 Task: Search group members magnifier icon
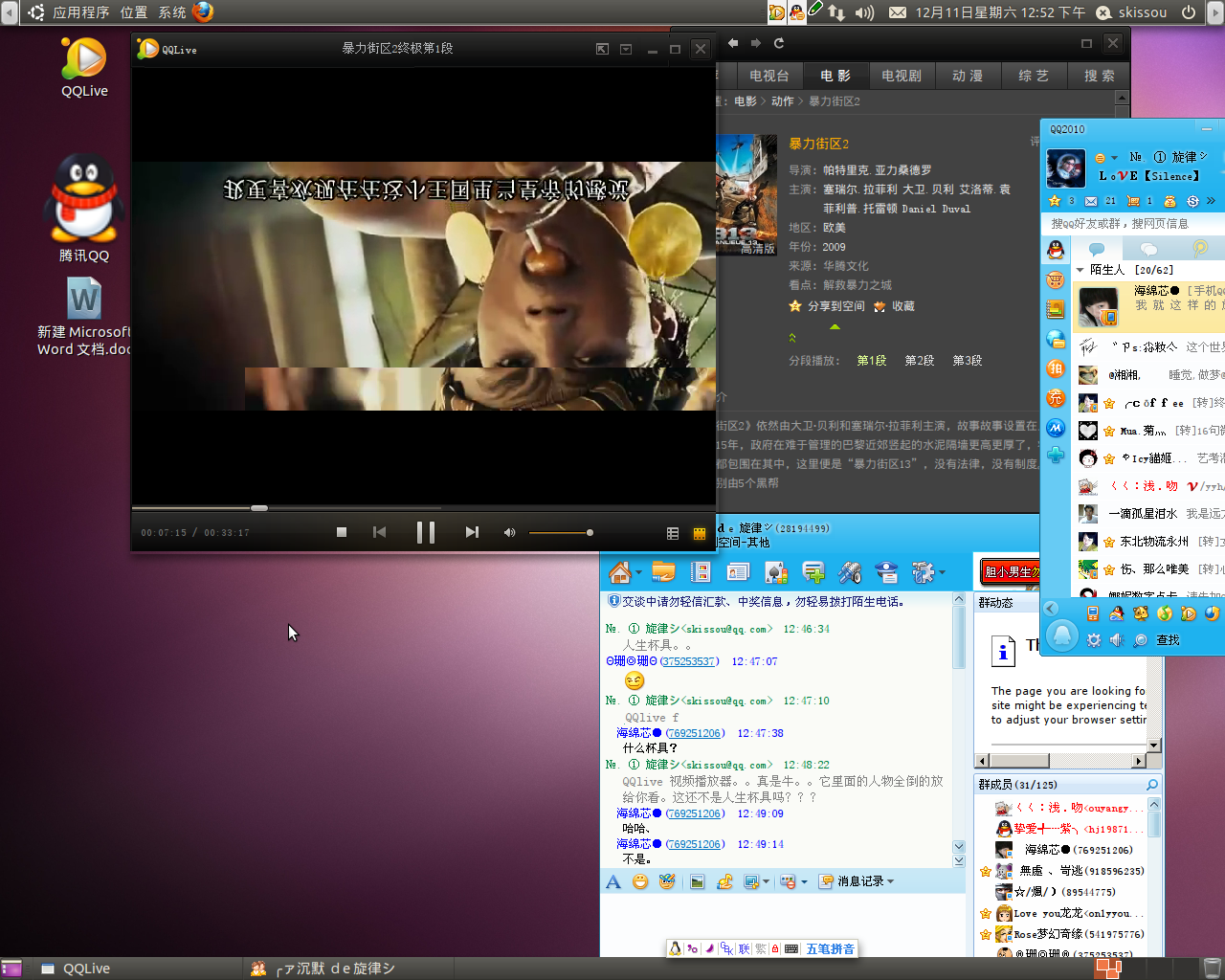tap(1152, 785)
